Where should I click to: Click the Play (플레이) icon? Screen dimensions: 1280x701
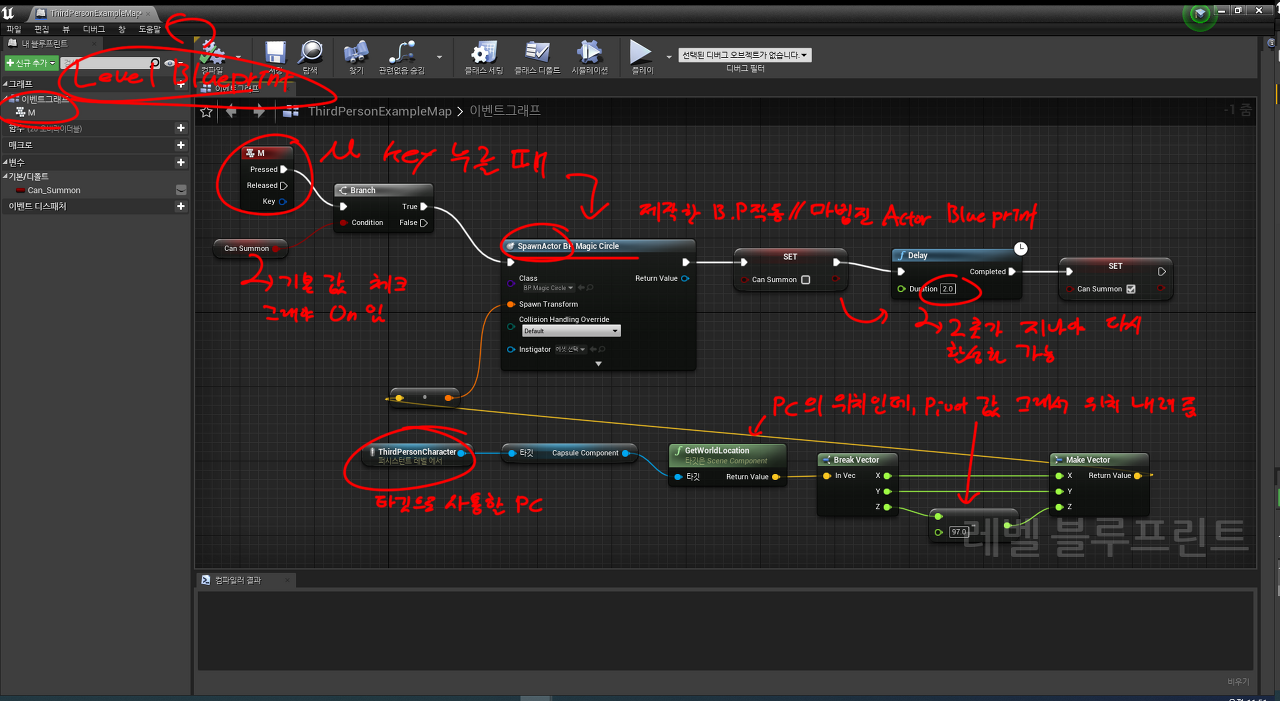pos(640,52)
